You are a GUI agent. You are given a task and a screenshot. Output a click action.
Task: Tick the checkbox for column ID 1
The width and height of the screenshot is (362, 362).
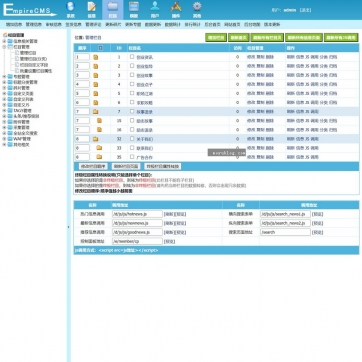coord(132,57)
